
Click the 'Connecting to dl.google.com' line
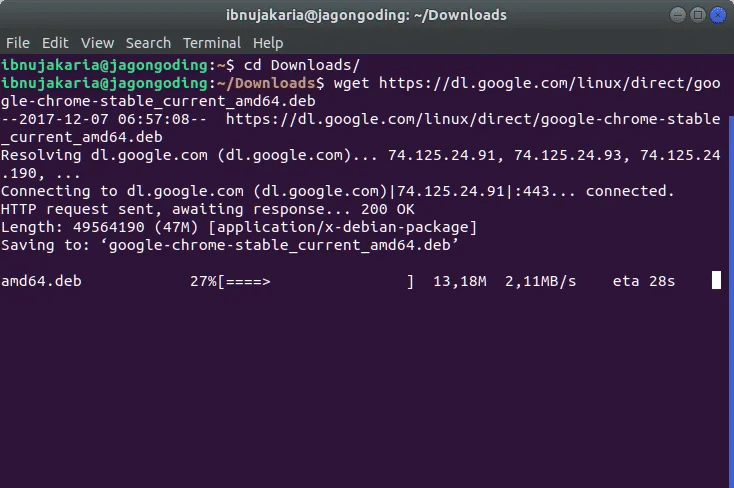coord(338,191)
